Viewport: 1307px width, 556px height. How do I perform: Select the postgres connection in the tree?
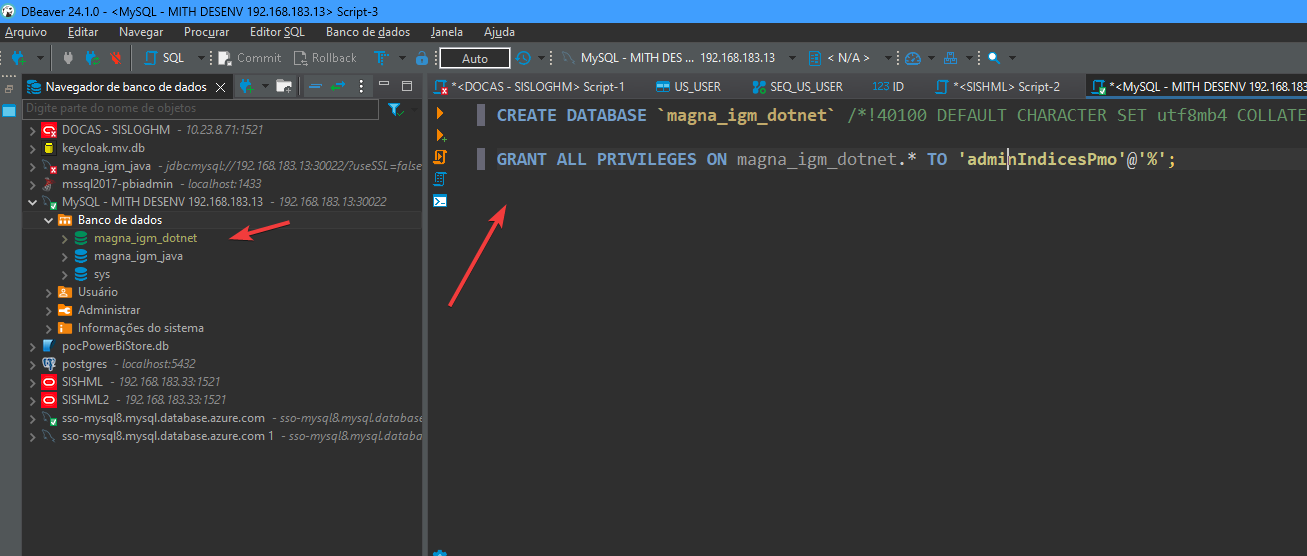[x=83, y=364]
